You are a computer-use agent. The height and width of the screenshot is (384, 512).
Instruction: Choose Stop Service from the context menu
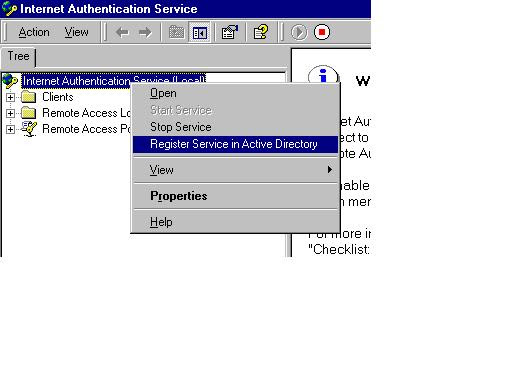[x=235, y=127]
